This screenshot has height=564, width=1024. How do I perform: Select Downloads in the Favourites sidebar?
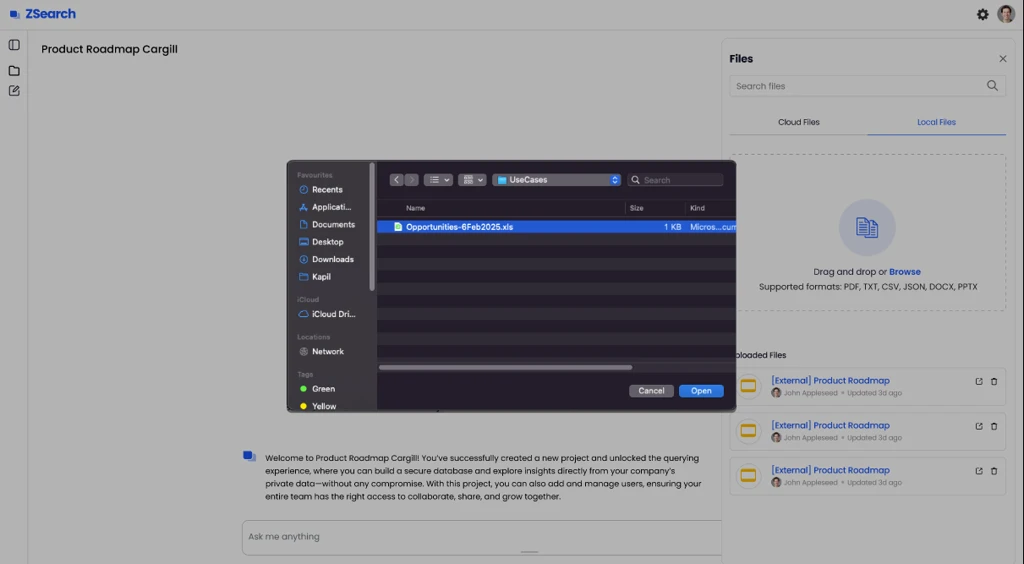[x=332, y=259]
